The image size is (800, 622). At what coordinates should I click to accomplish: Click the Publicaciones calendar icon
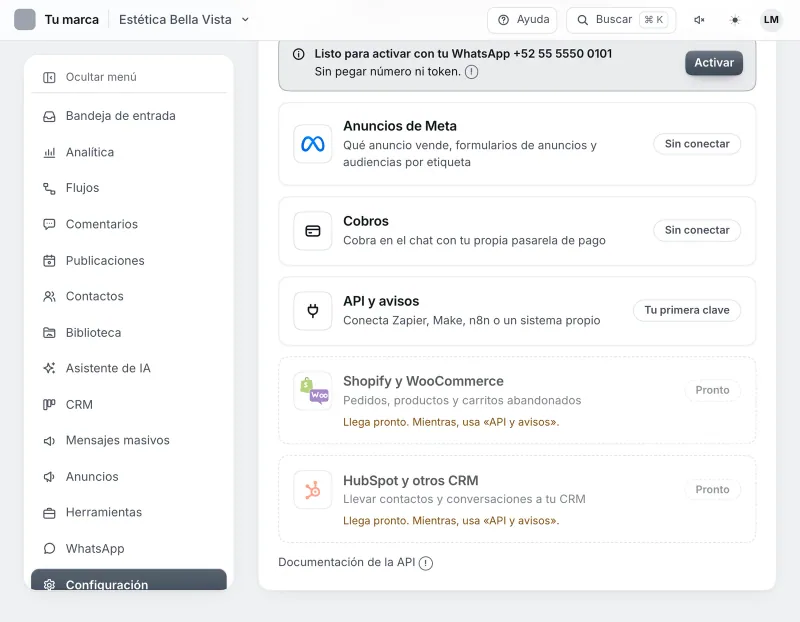(x=49, y=261)
